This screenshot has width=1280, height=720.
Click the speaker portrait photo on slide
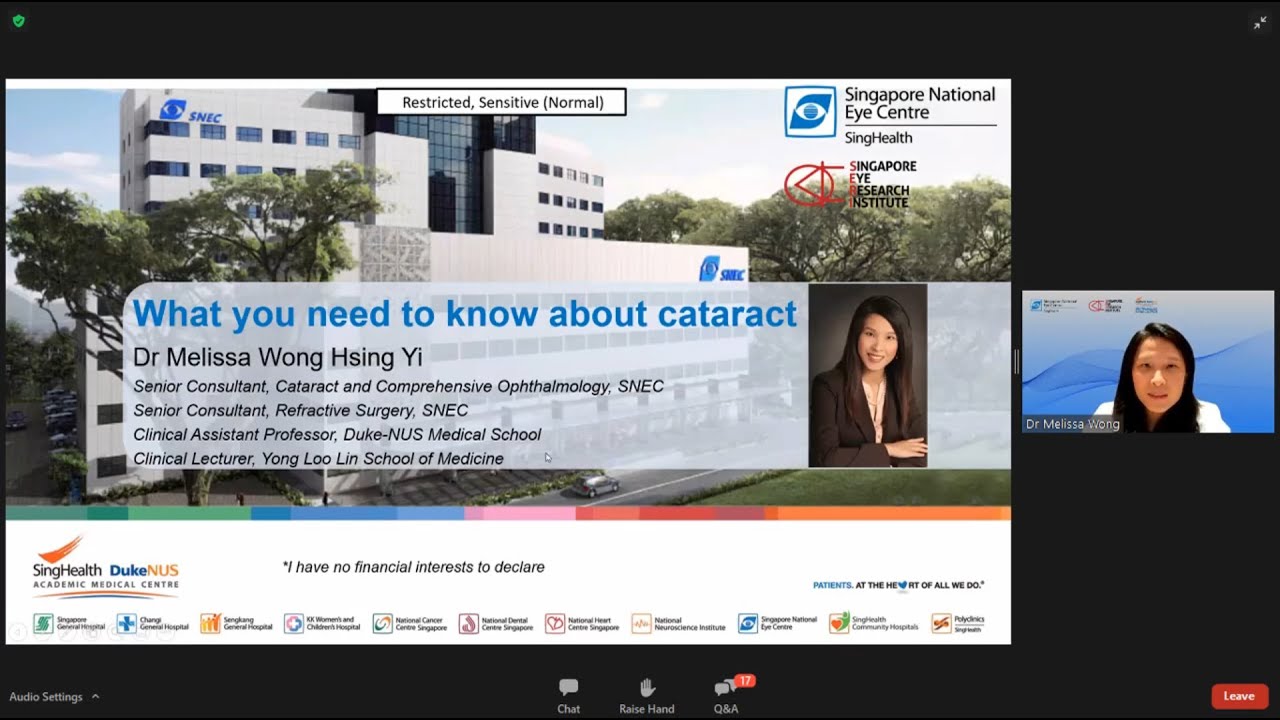pyautogui.click(x=868, y=376)
